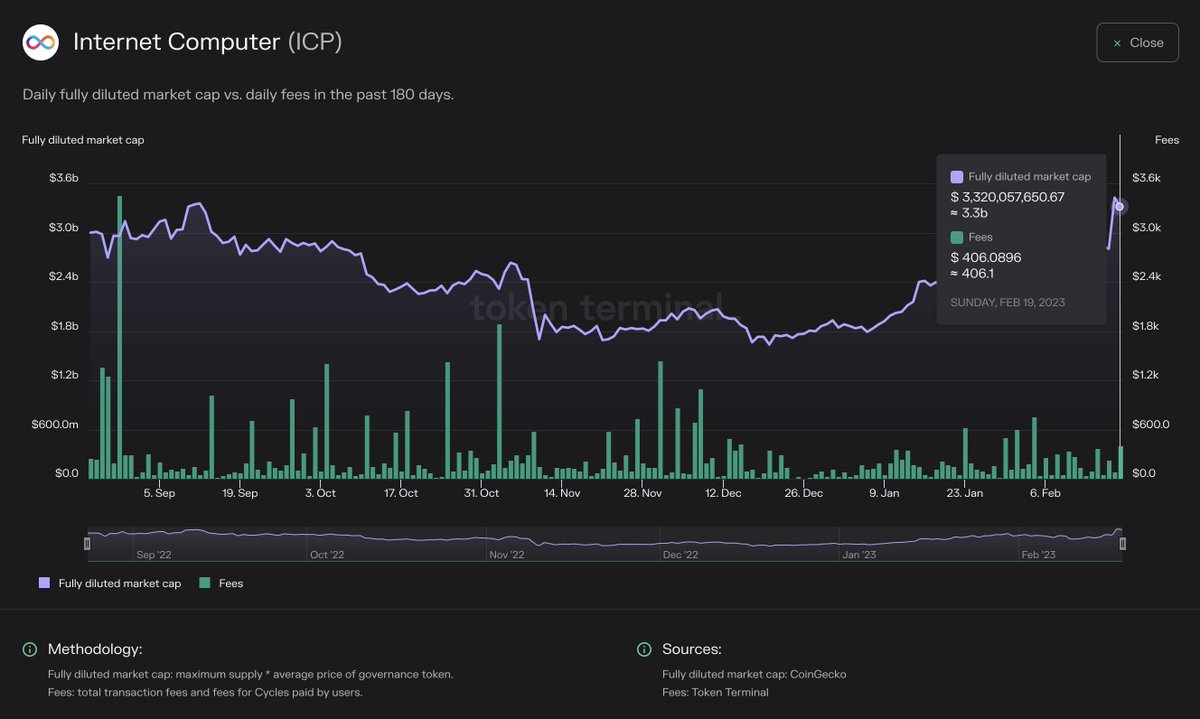Click the token terminal watermark on the chart
Screen dimensions: 1200x719
click(x=598, y=305)
